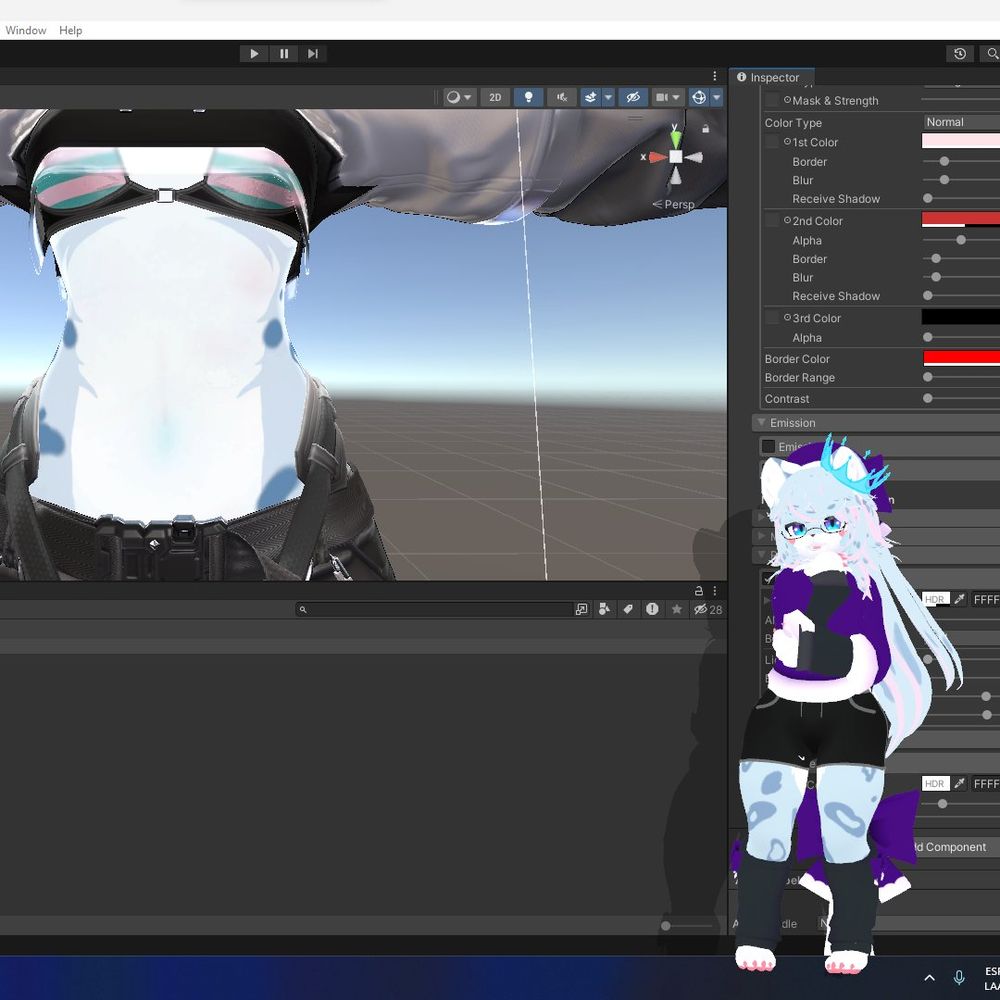The width and height of the screenshot is (1000, 1000).
Task: Click the Contrast slider handle
Action: click(x=928, y=398)
